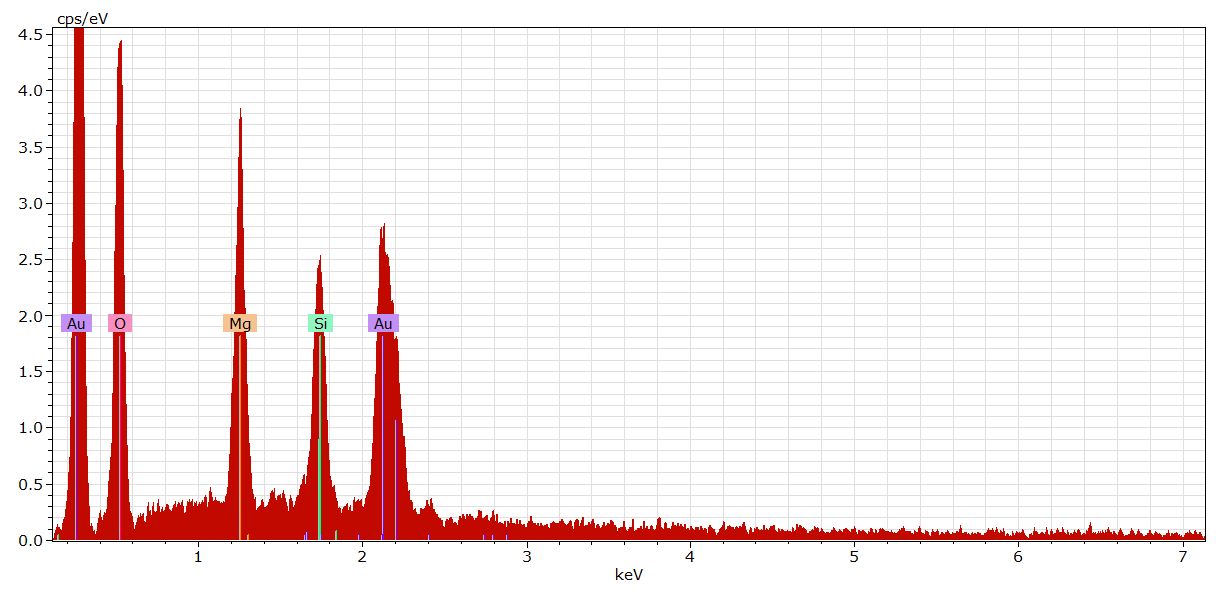Click the right Au label near 2 keV
Screen dimensions: 1216x589
[x=383, y=323]
